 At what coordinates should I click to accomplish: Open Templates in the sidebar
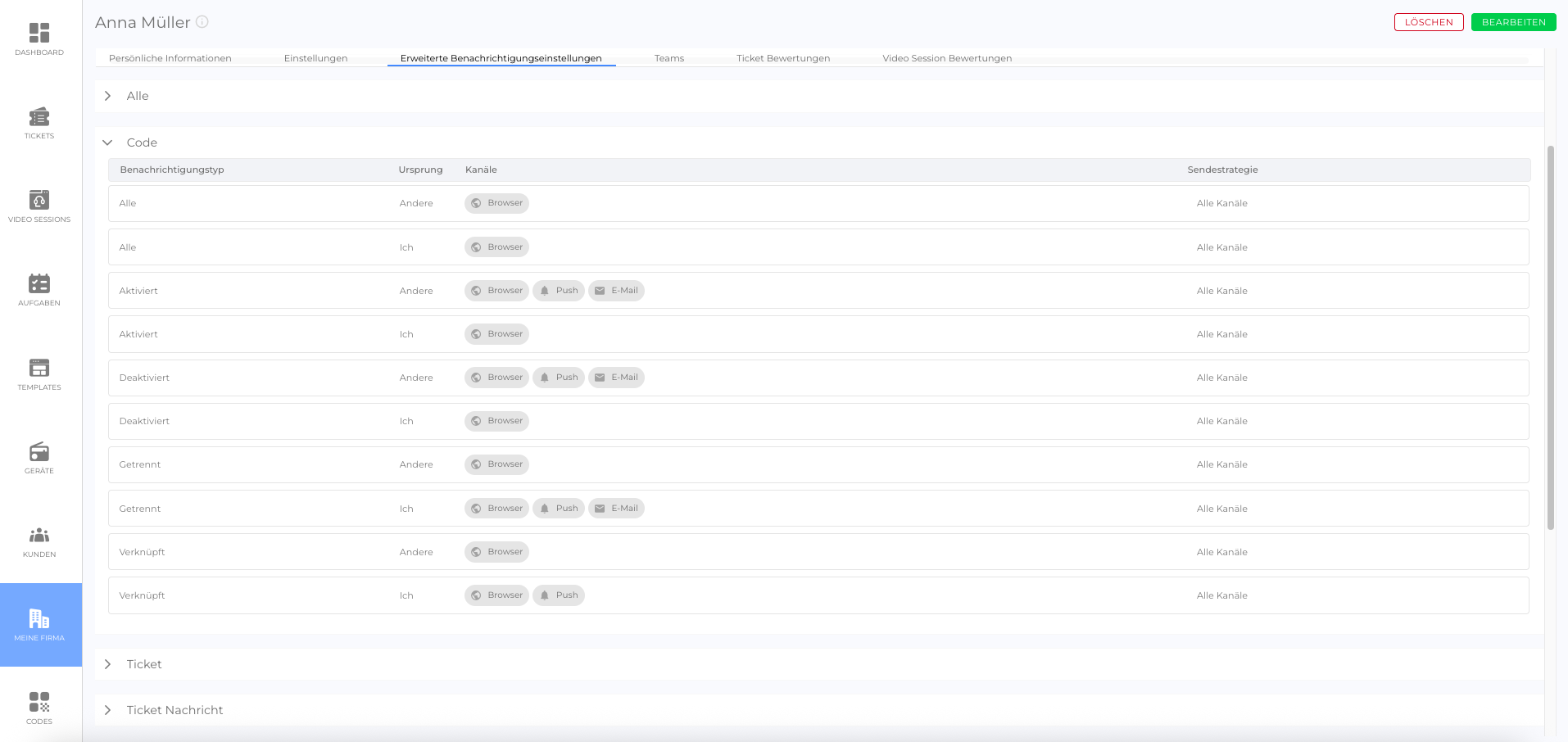39,374
